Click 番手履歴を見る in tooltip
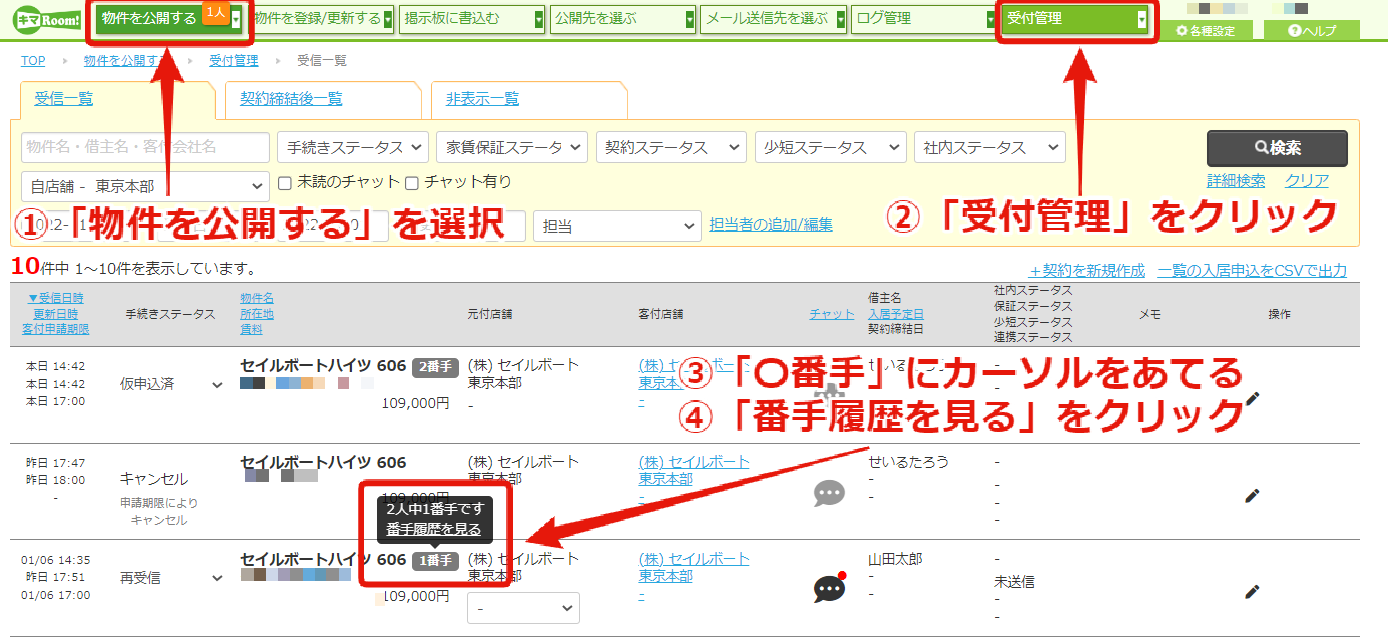Viewport: 1388px width, 637px height. [434, 529]
